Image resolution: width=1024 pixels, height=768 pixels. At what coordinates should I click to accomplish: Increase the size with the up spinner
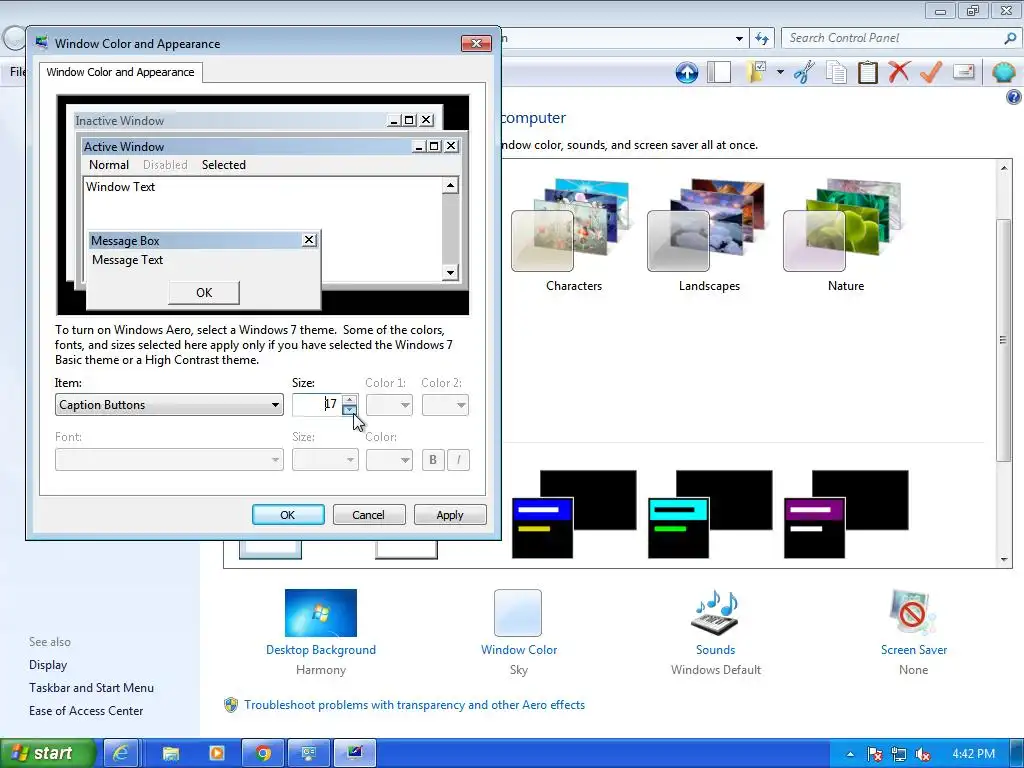[x=349, y=399]
